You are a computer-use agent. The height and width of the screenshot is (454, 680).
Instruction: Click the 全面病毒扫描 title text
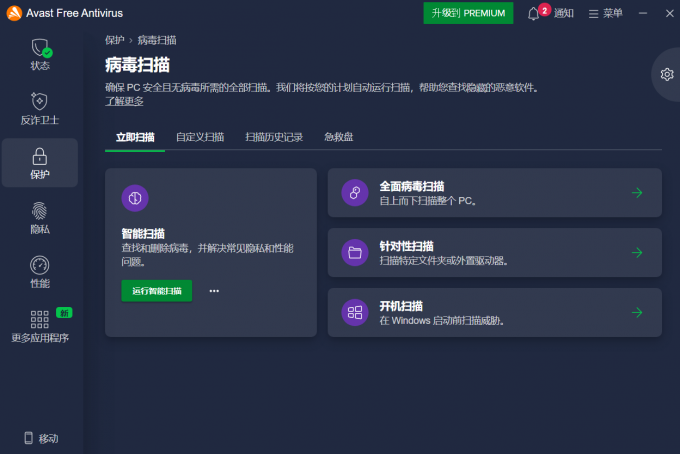[412, 186]
